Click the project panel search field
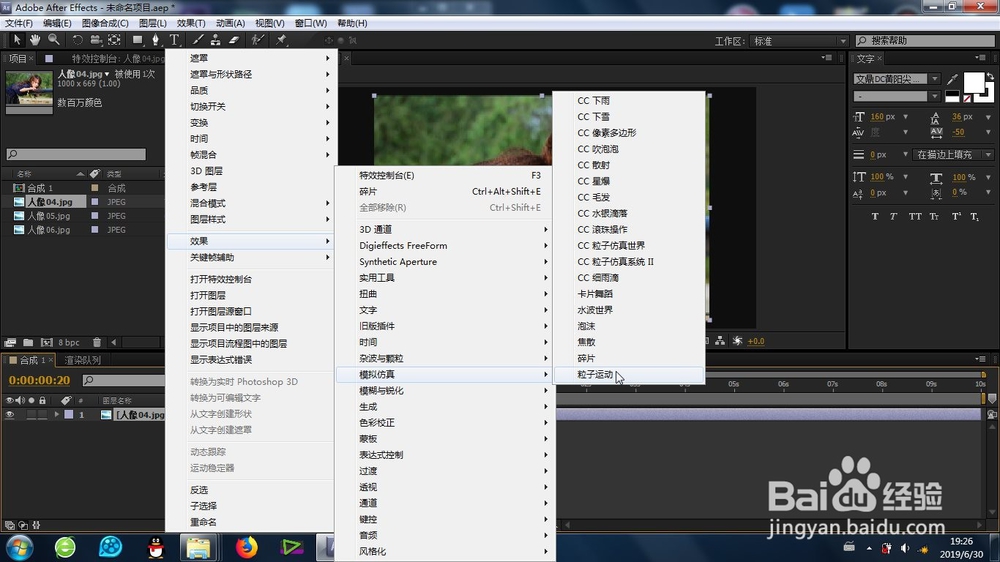 point(77,154)
